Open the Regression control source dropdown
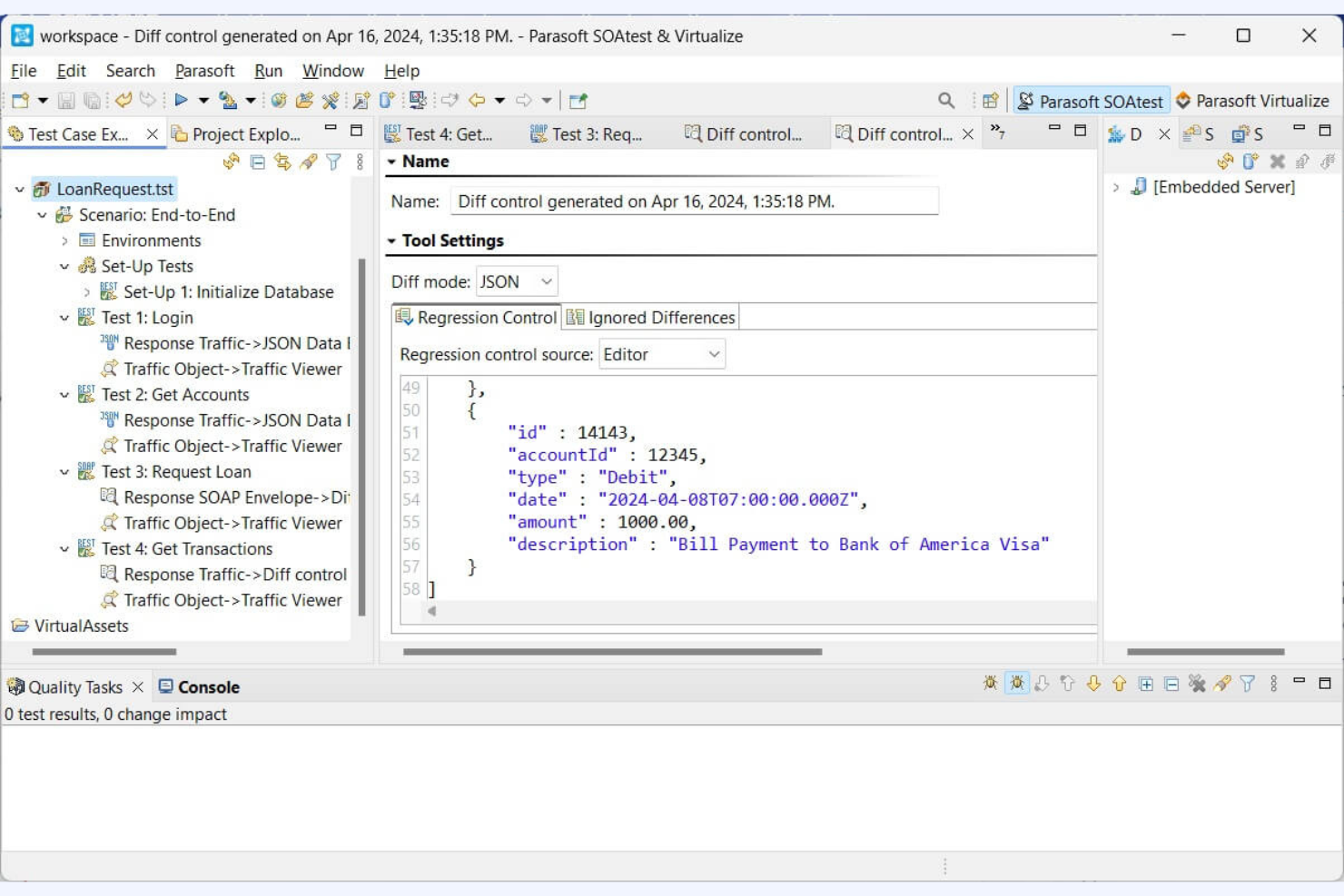The image size is (1344, 896). tap(662, 354)
